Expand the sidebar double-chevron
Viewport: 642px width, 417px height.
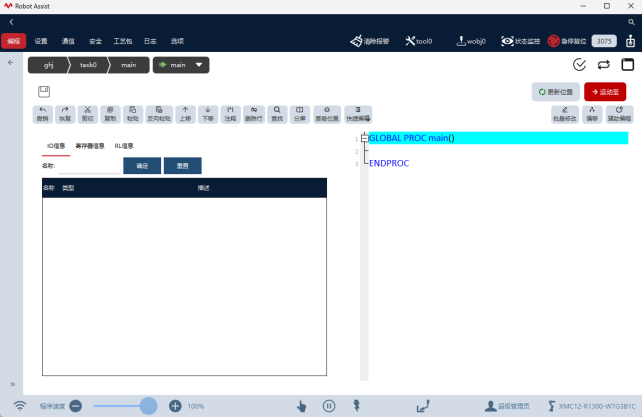coord(13,384)
